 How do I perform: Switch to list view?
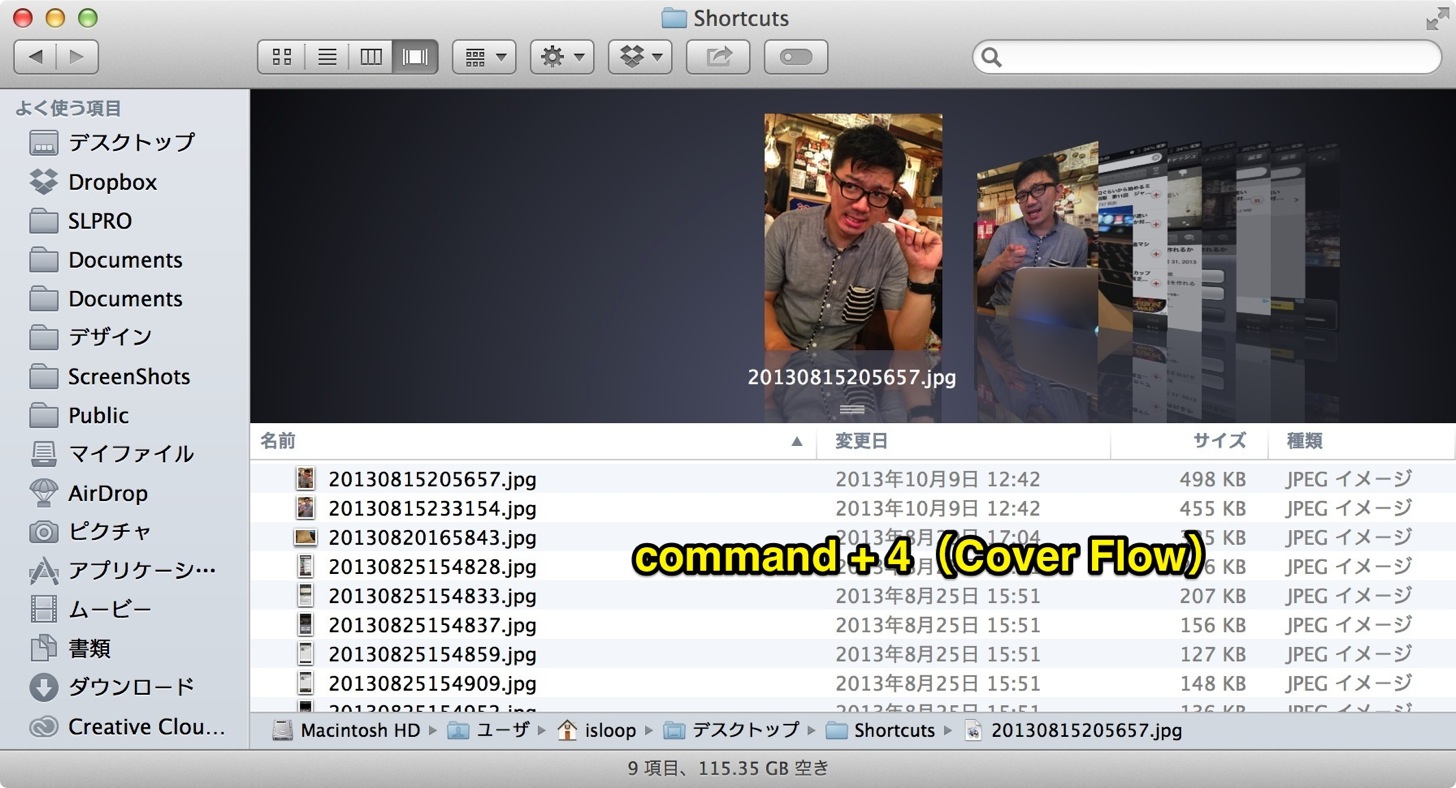tap(326, 57)
